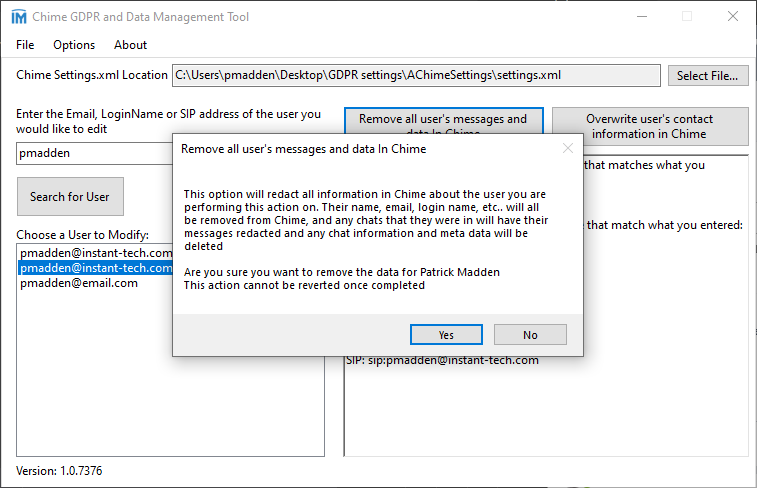Maximize the Chime GDPR tool window

pos(687,17)
